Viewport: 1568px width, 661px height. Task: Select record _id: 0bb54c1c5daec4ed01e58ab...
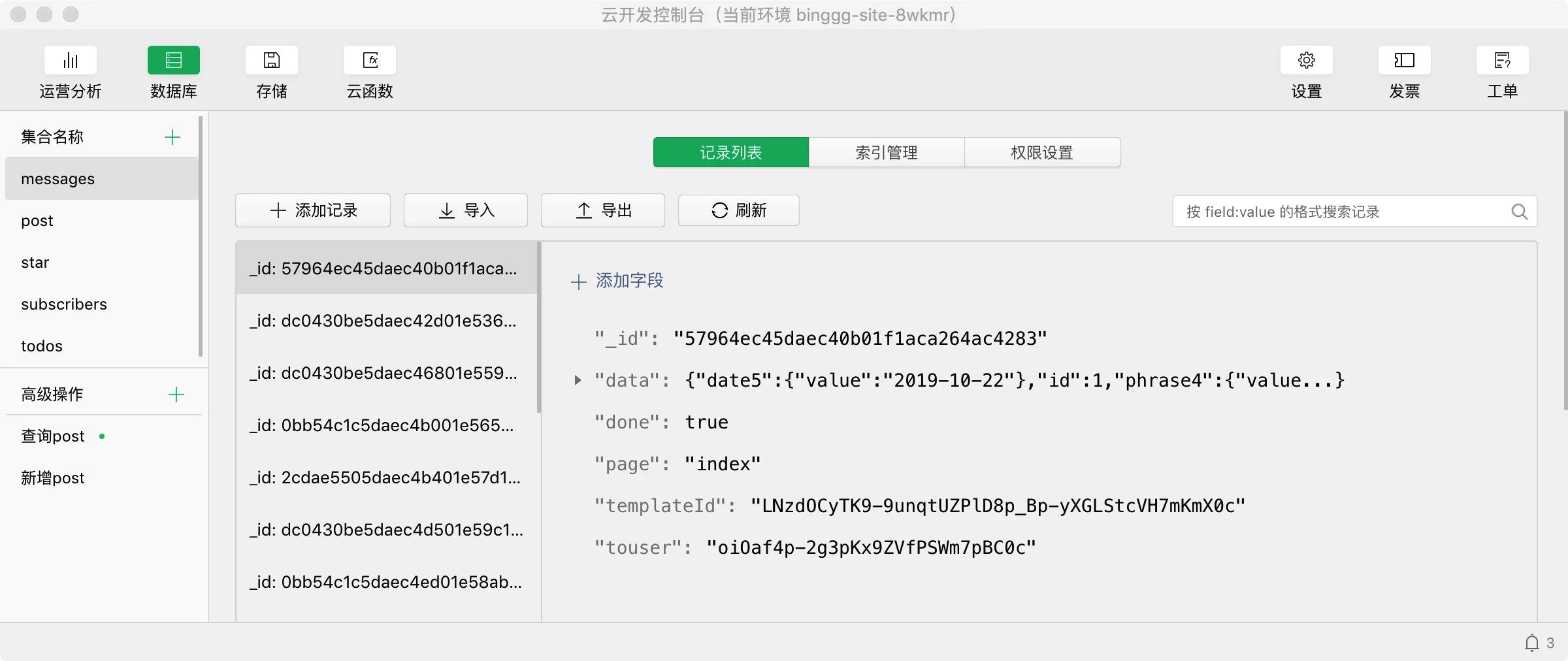point(386,581)
